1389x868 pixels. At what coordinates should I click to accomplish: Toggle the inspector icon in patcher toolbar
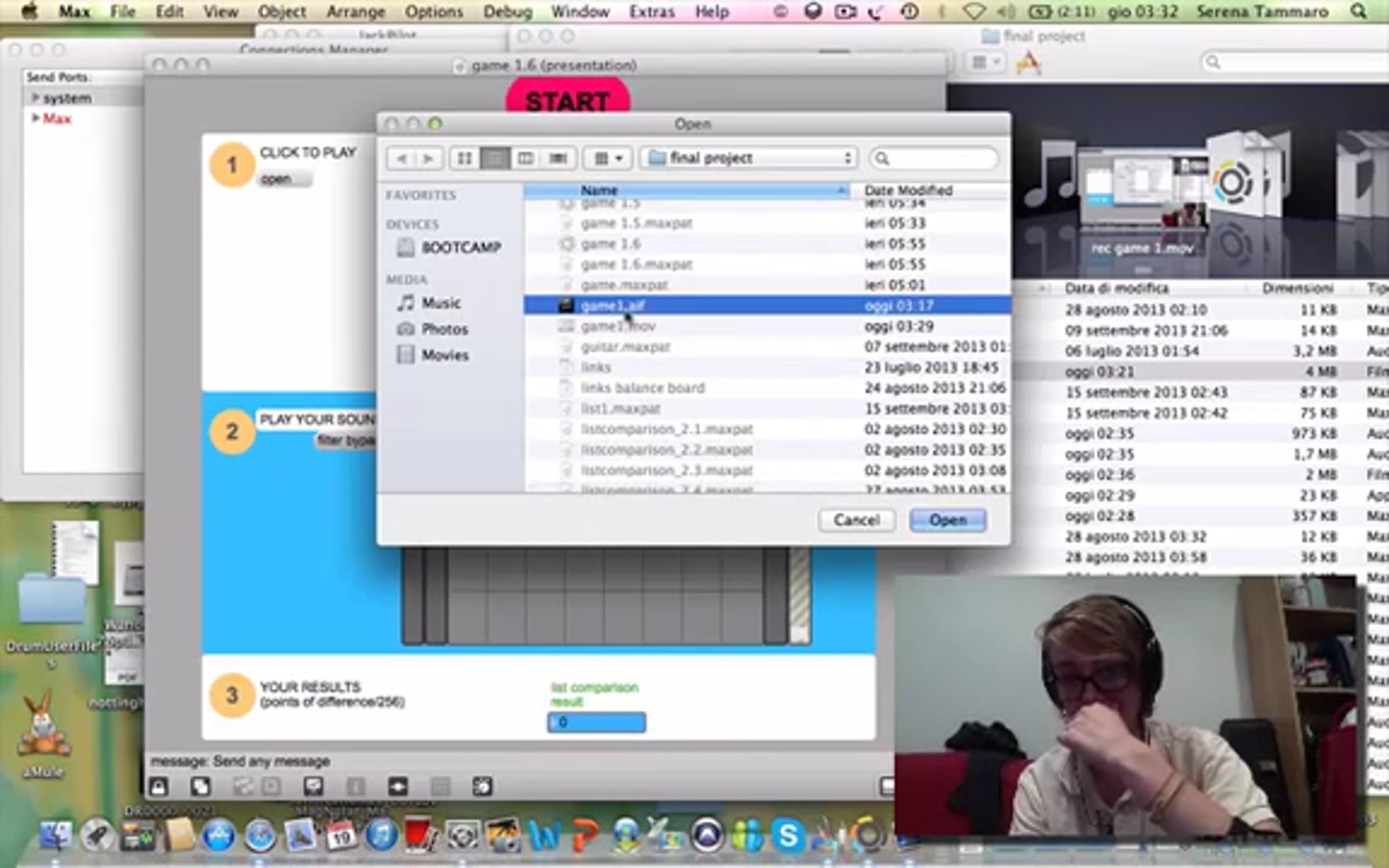tap(356, 786)
